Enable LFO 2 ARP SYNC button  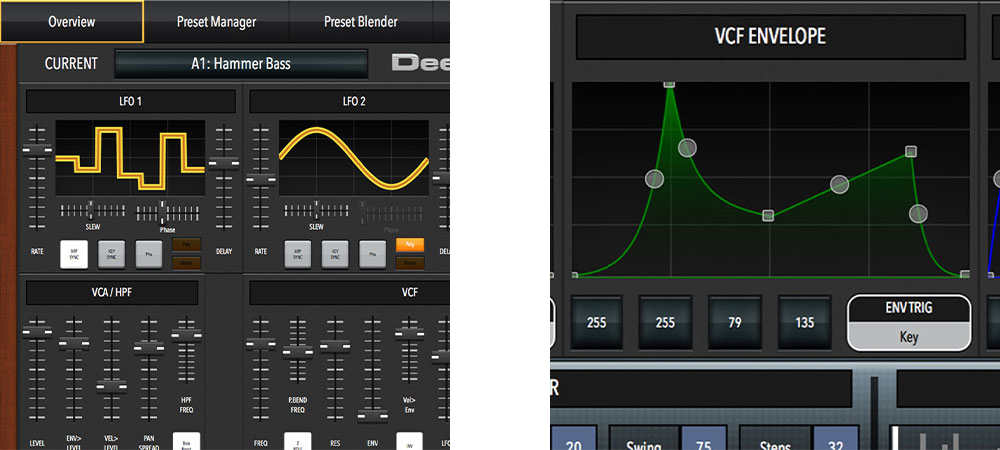[x=298, y=254]
